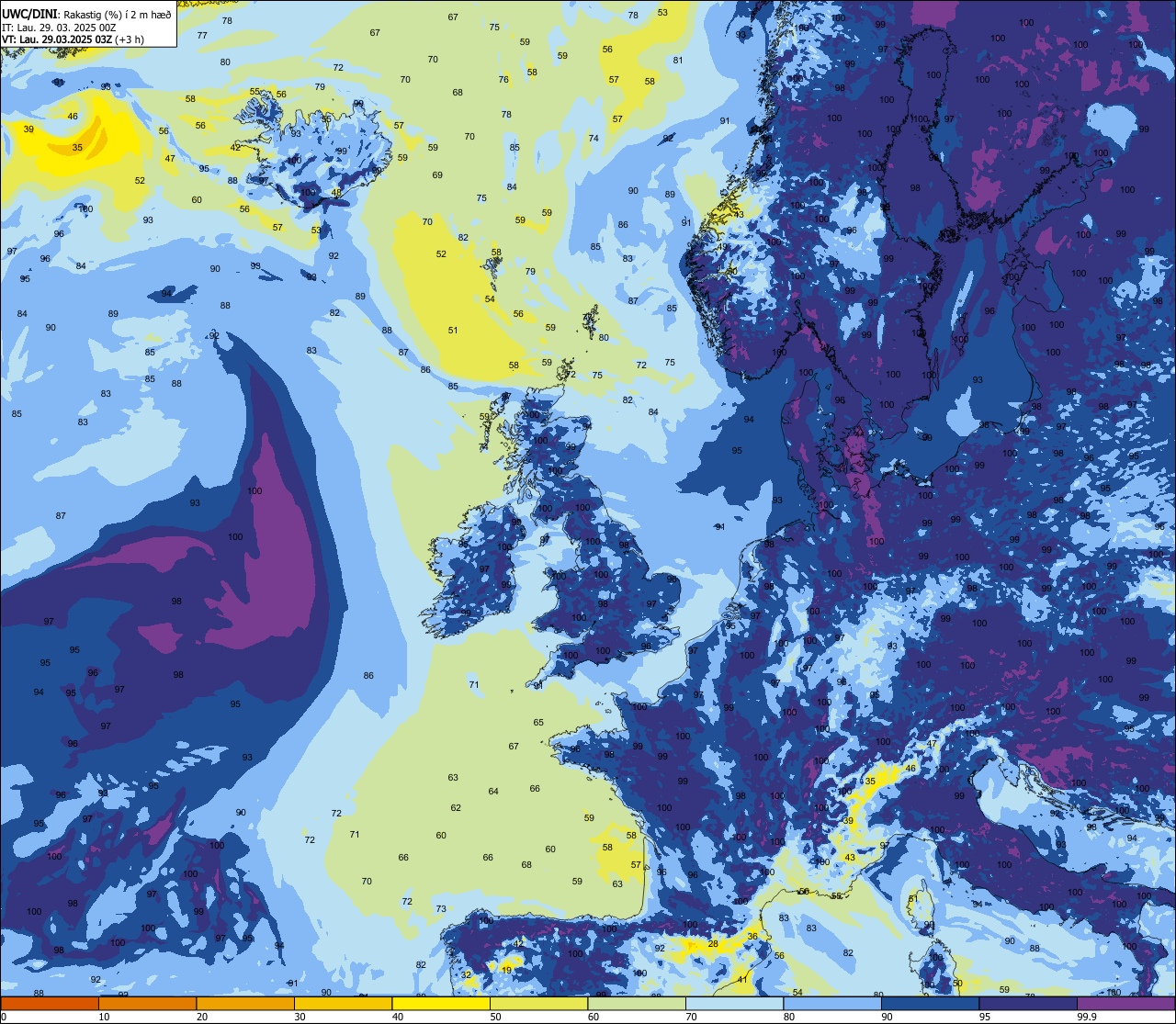Screen dimensions: 1176x1024
Task: Click the light green 60–70 legend swatch
Action: point(637,1003)
